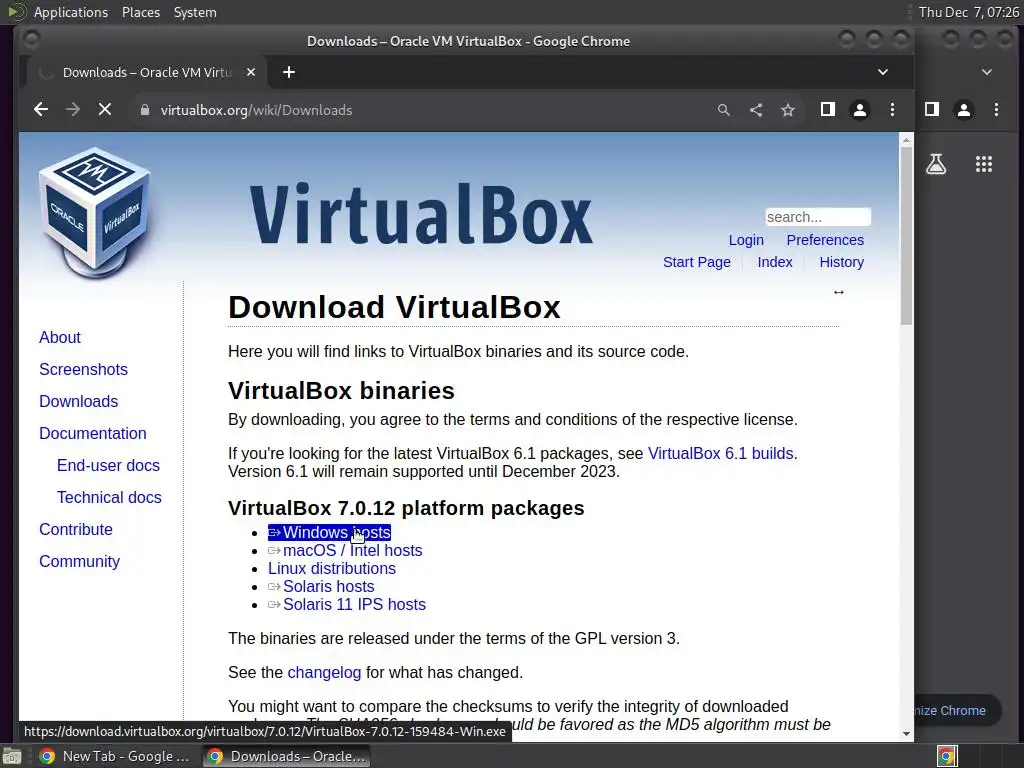The height and width of the screenshot is (768, 1024).
Task: Switch to Downloads – Oracle taskbar window
Action: tap(287, 756)
